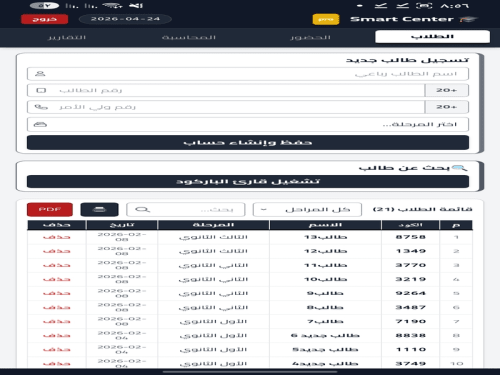Click حذف for student code 3770
This screenshot has width=500, height=375.
57,265
